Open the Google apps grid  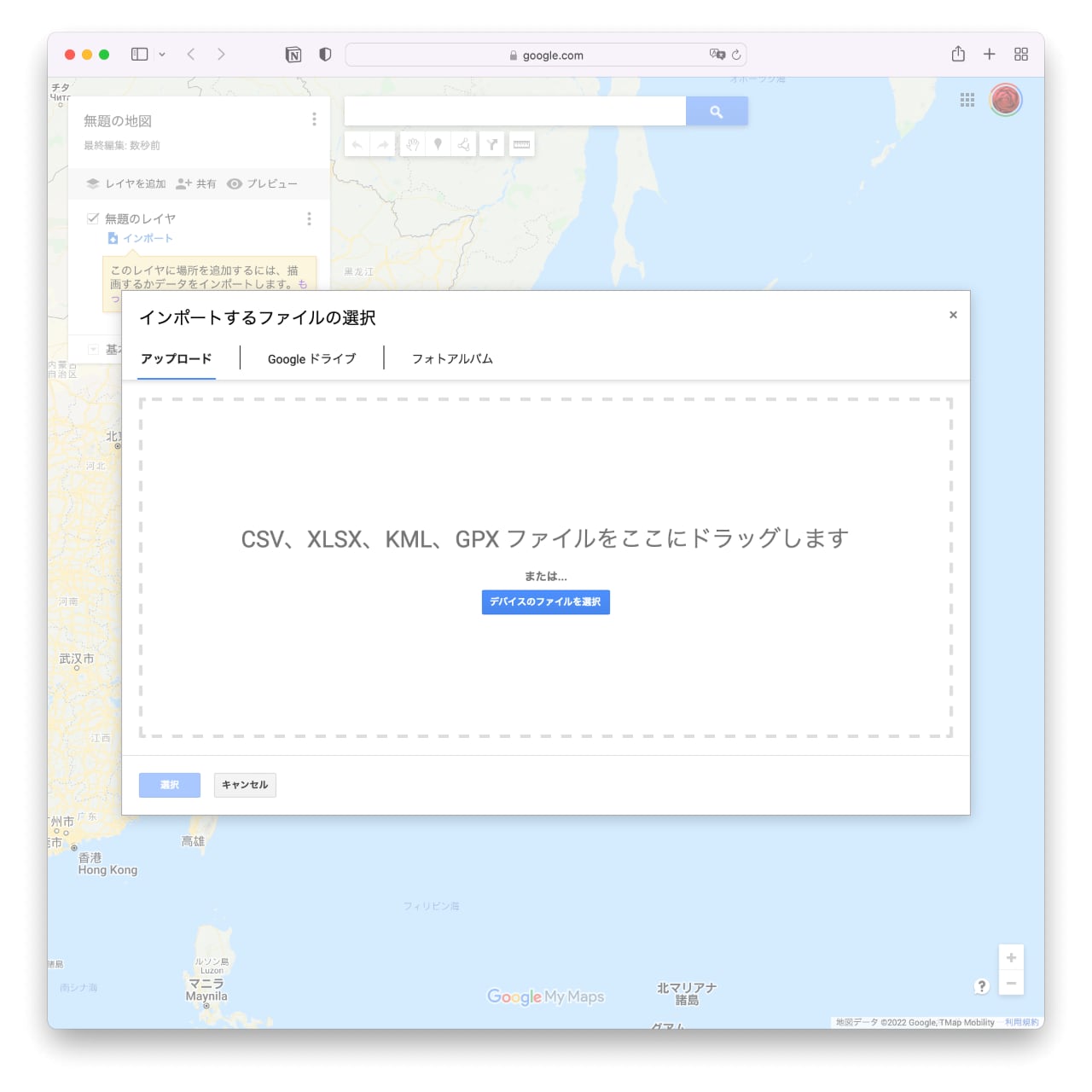[967, 100]
